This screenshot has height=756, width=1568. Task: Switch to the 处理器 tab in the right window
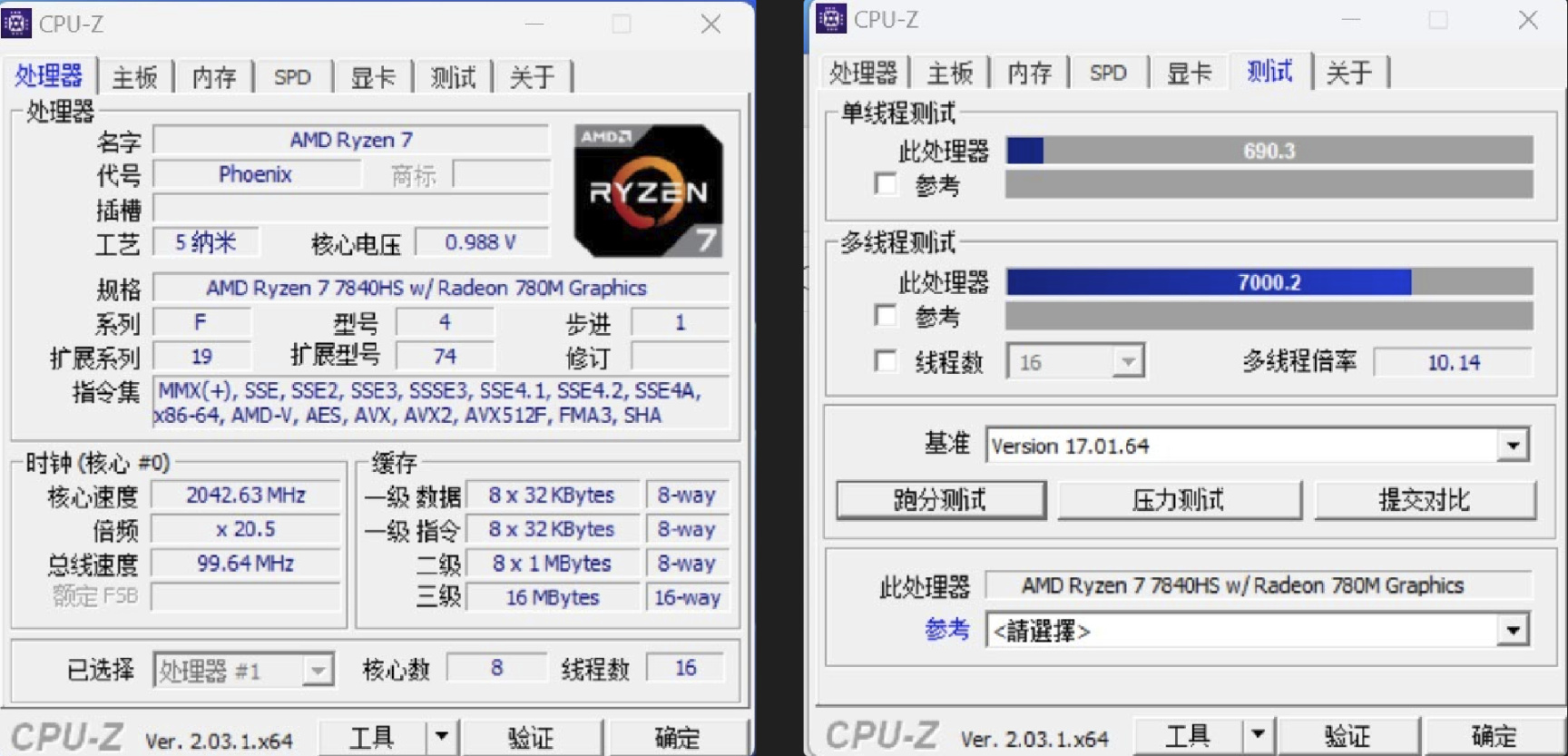click(x=863, y=73)
